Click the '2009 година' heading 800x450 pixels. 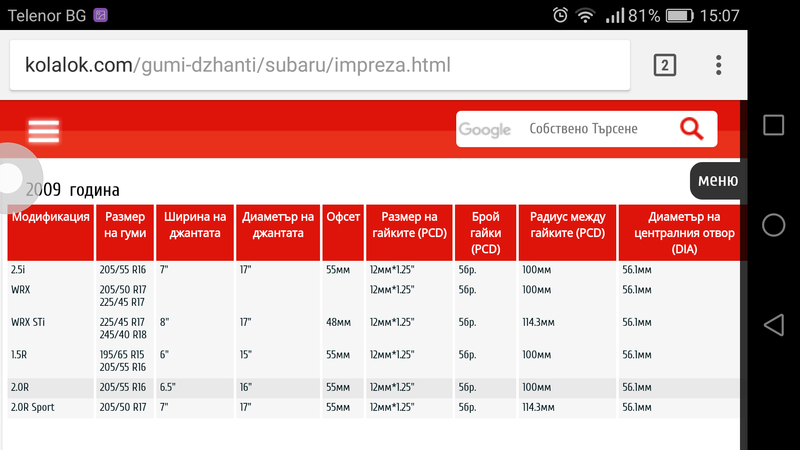point(72,190)
